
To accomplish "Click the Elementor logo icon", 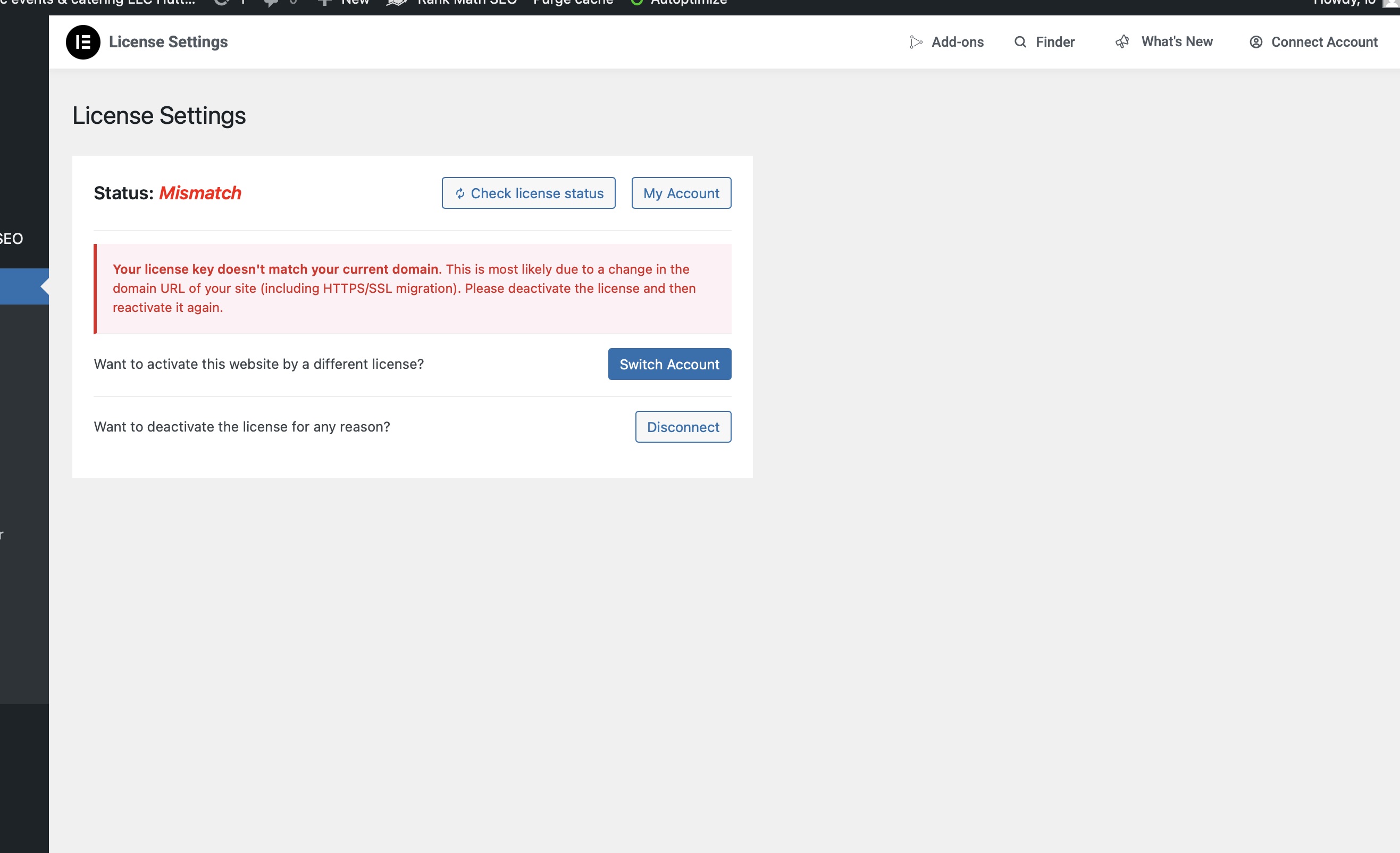I will coord(83,42).
